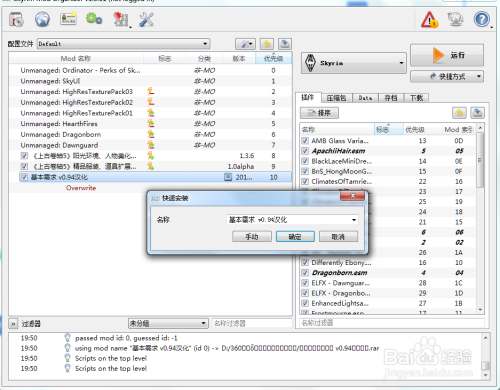Click the flag icon in the HearthFires row
The width and height of the screenshot is (500, 390).
151,124
